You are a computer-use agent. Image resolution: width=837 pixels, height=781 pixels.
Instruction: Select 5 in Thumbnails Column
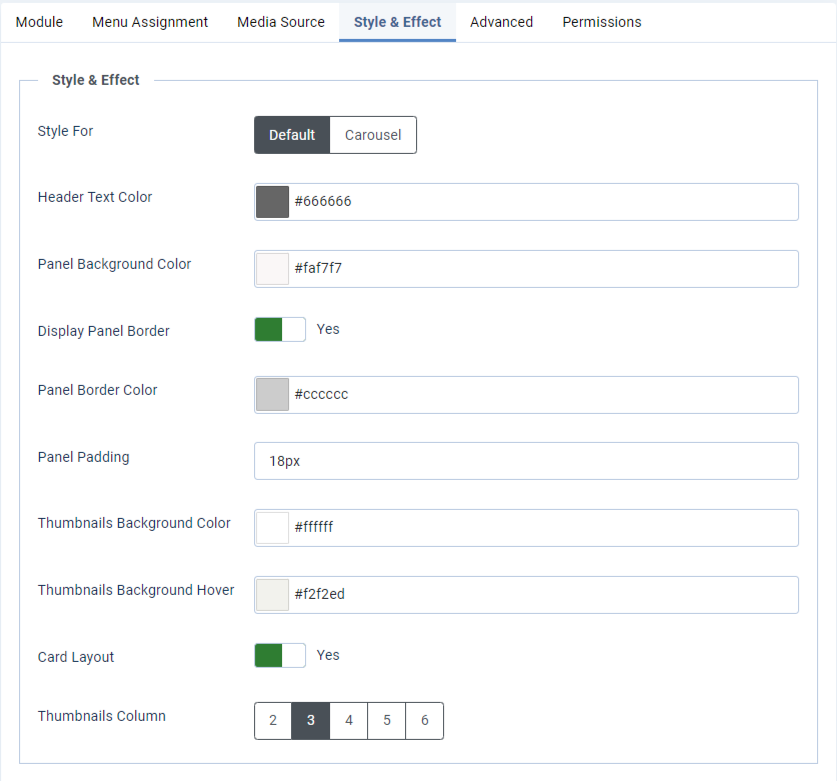point(387,721)
